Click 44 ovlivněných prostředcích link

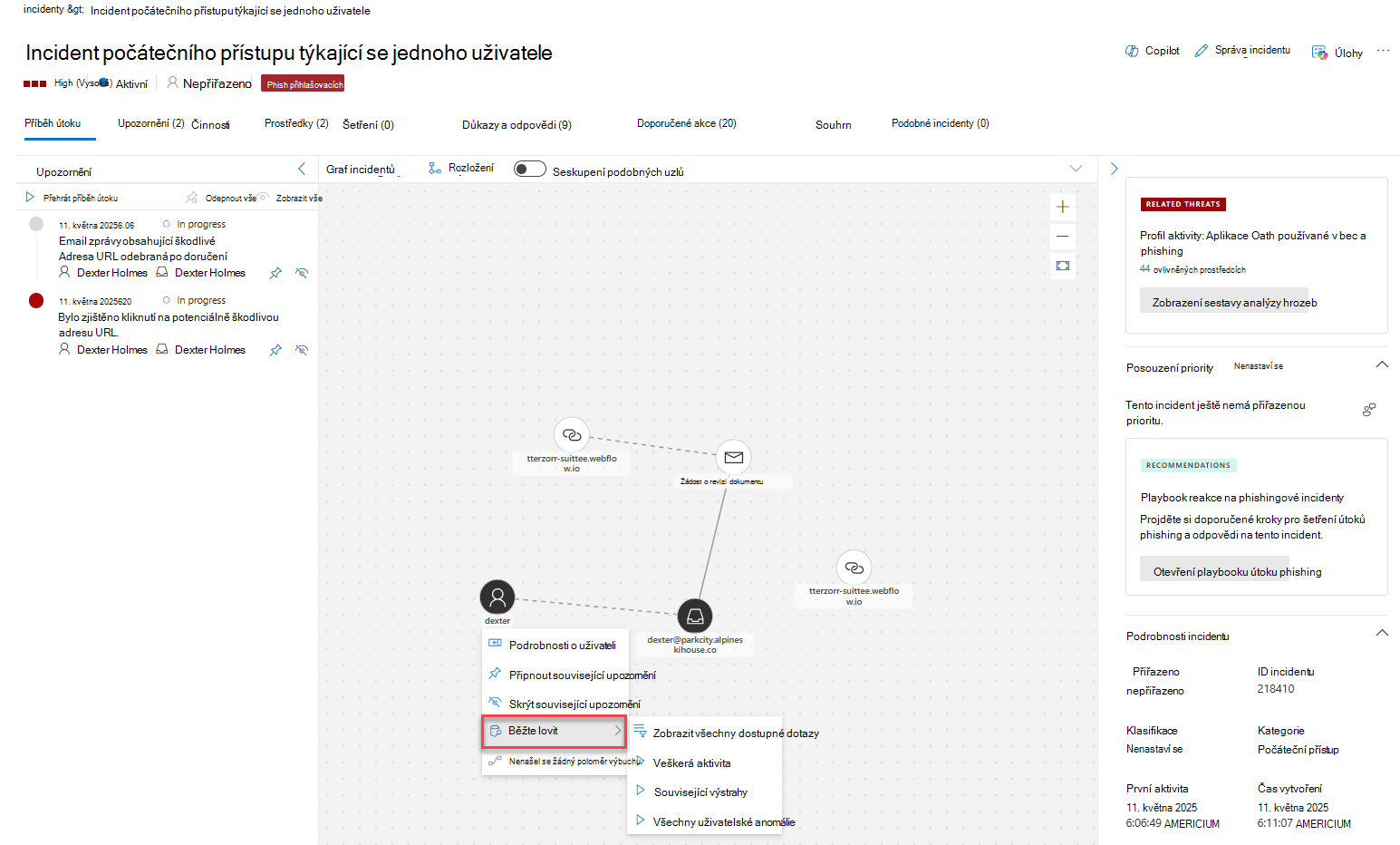coord(1192,269)
